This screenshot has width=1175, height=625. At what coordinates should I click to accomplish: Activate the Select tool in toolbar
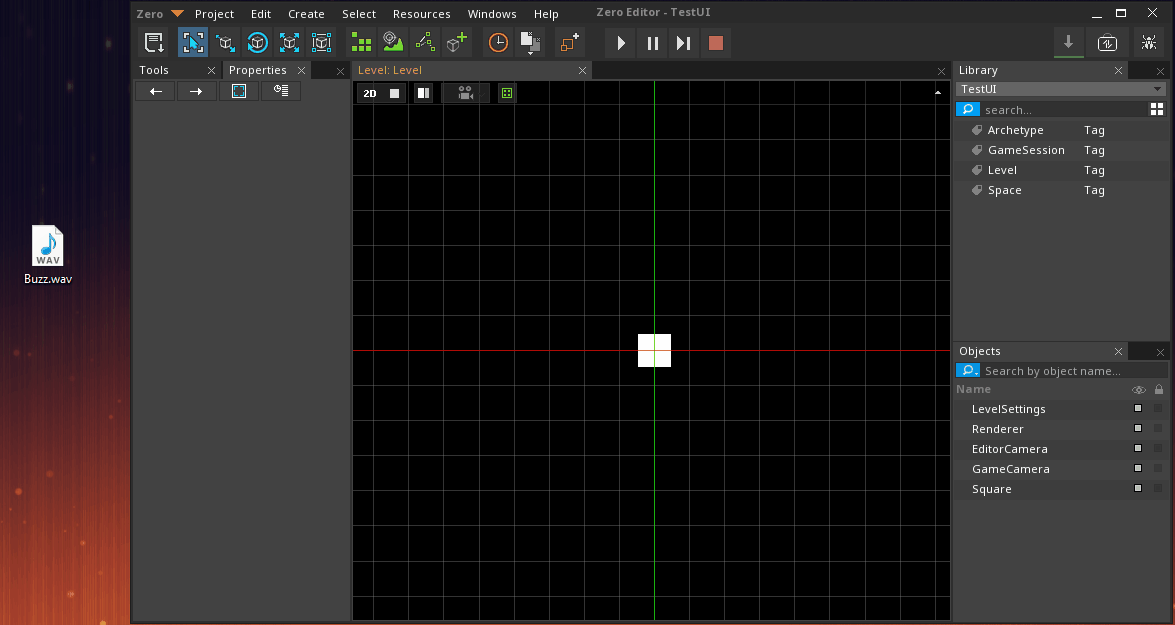pyautogui.click(x=193, y=43)
